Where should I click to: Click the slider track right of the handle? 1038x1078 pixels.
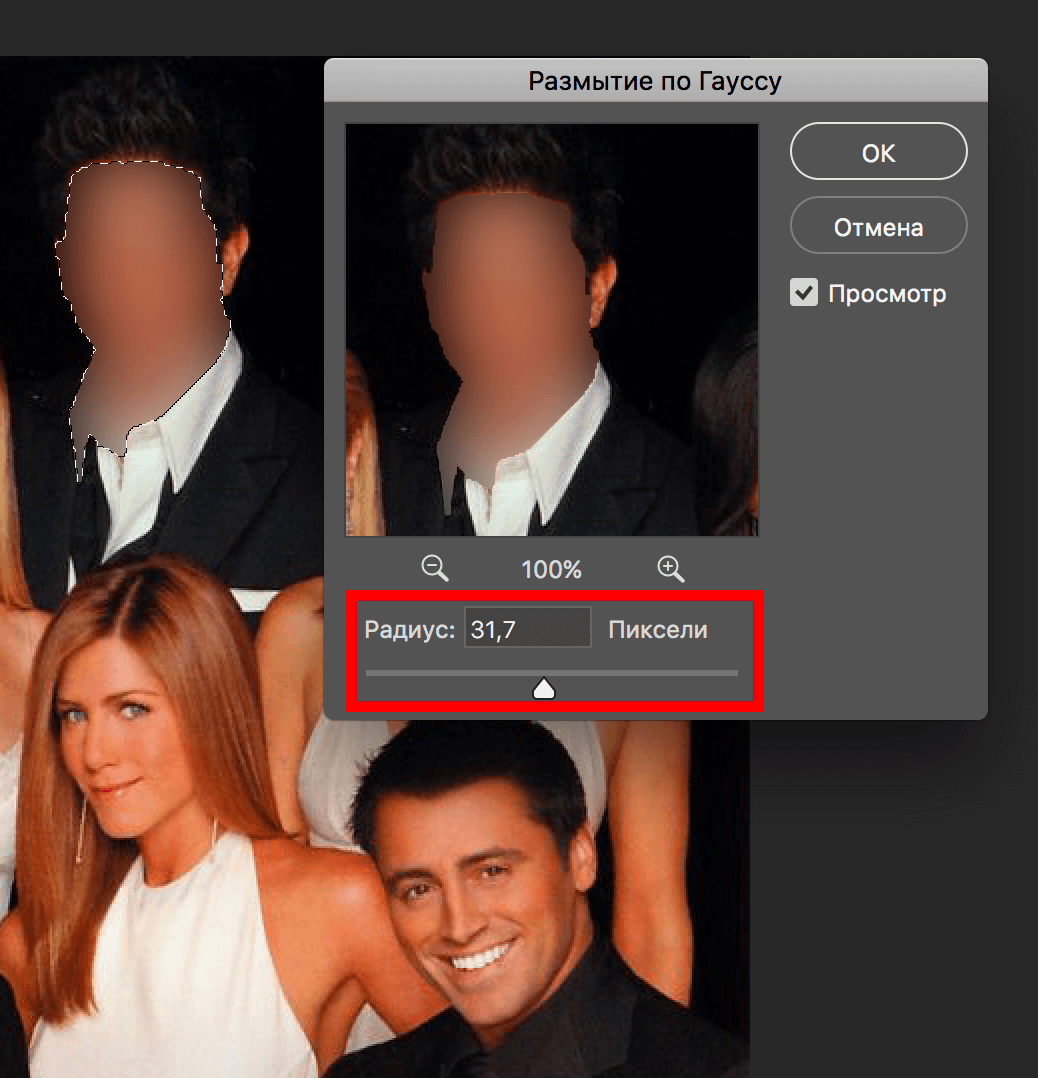tap(650, 673)
